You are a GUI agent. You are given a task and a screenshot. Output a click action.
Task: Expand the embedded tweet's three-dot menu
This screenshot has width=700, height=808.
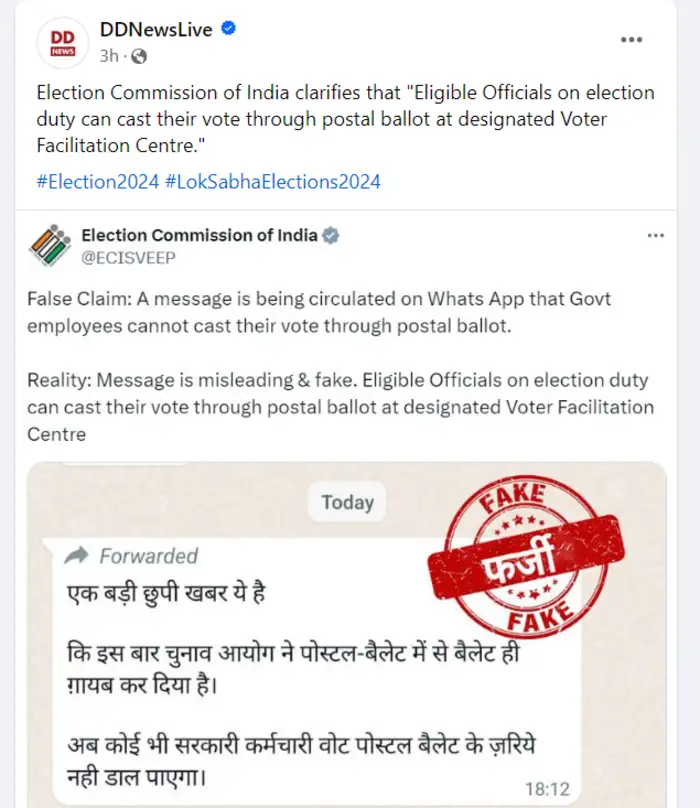click(656, 236)
